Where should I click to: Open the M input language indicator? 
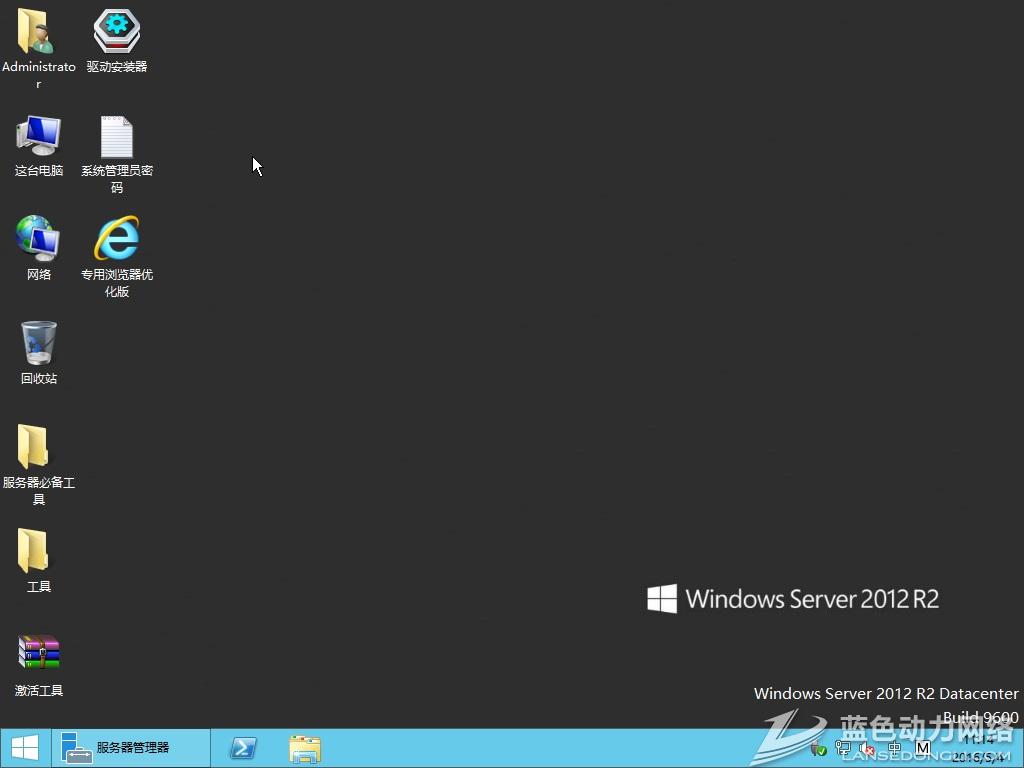pos(923,748)
